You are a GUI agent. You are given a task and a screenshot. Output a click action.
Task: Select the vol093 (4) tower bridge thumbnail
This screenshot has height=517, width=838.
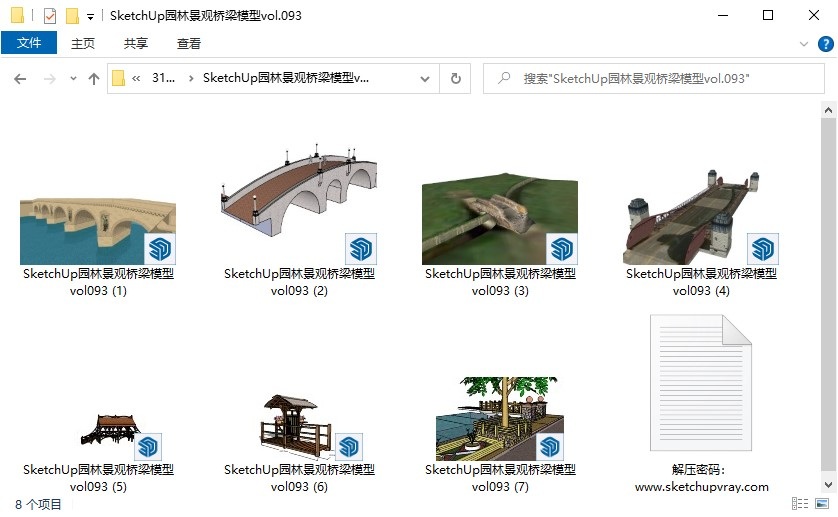pos(701,217)
